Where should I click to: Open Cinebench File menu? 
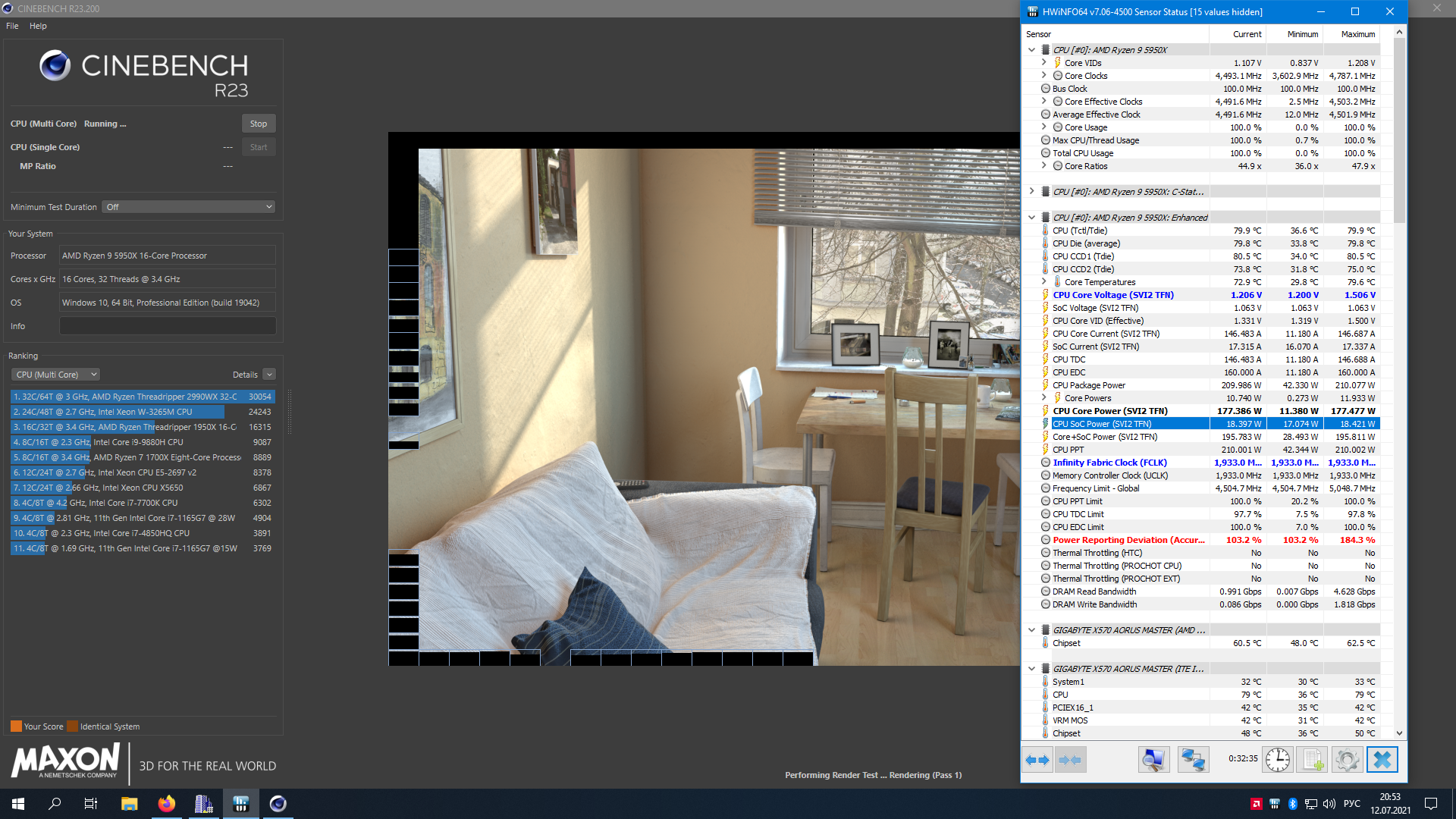[12, 26]
